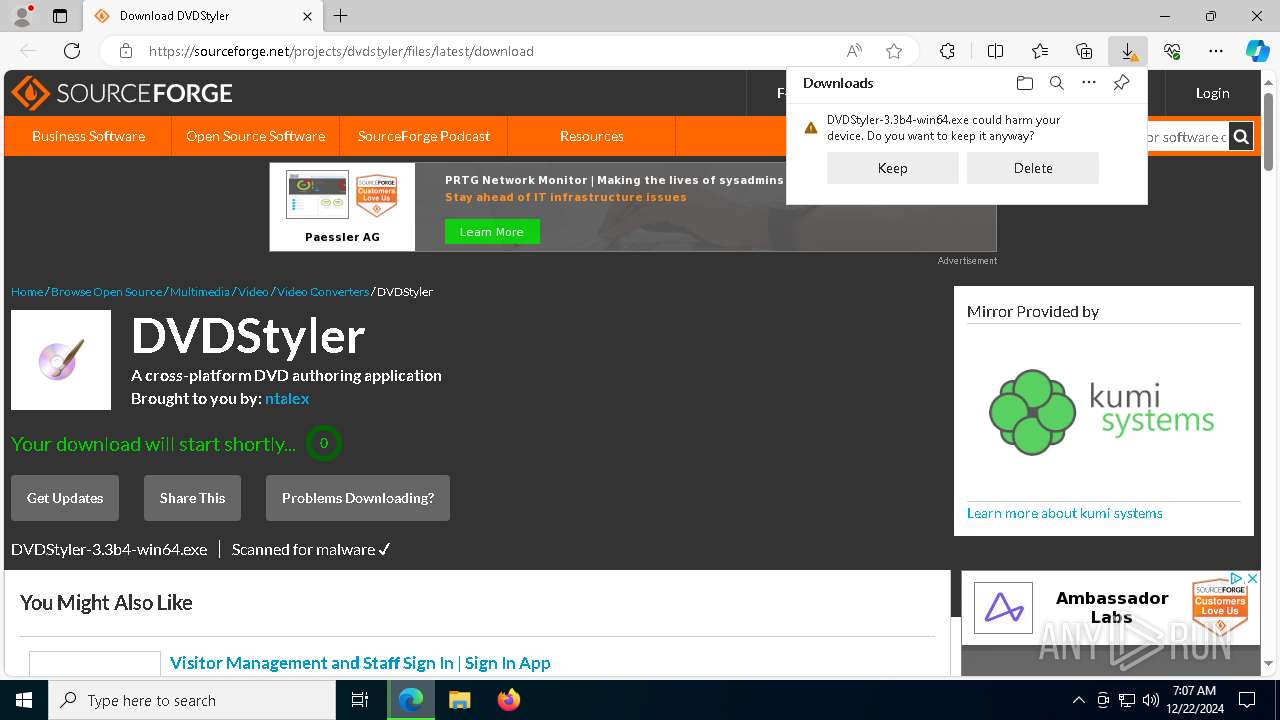Open the Resources menu
The height and width of the screenshot is (720, 1280).
tap(592, 136)
